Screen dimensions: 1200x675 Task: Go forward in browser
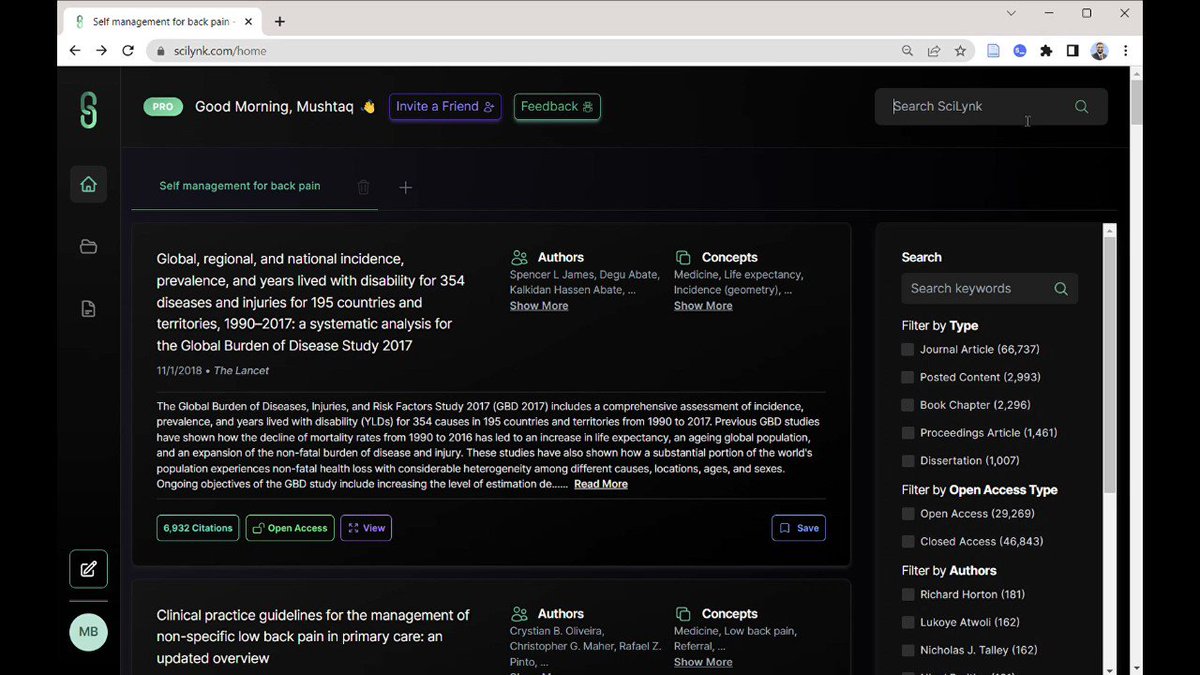101,51
